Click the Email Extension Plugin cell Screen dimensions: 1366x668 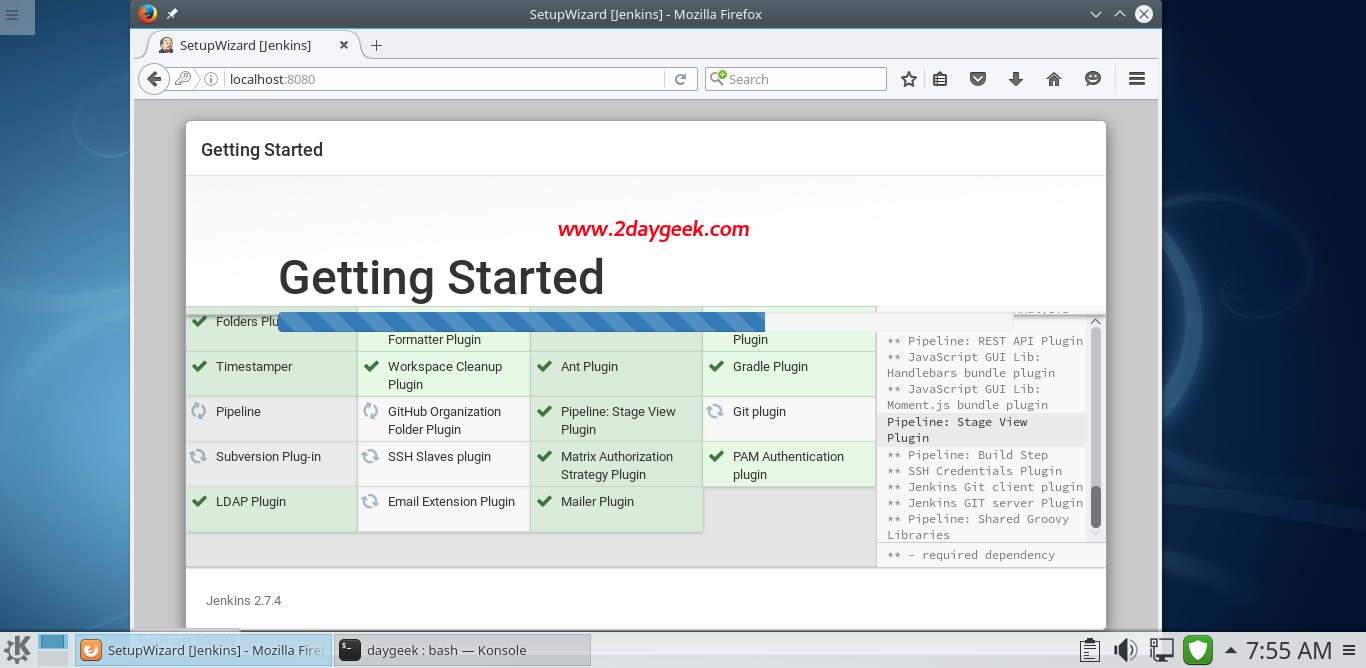pyautogui.click(x=444, y=509)
